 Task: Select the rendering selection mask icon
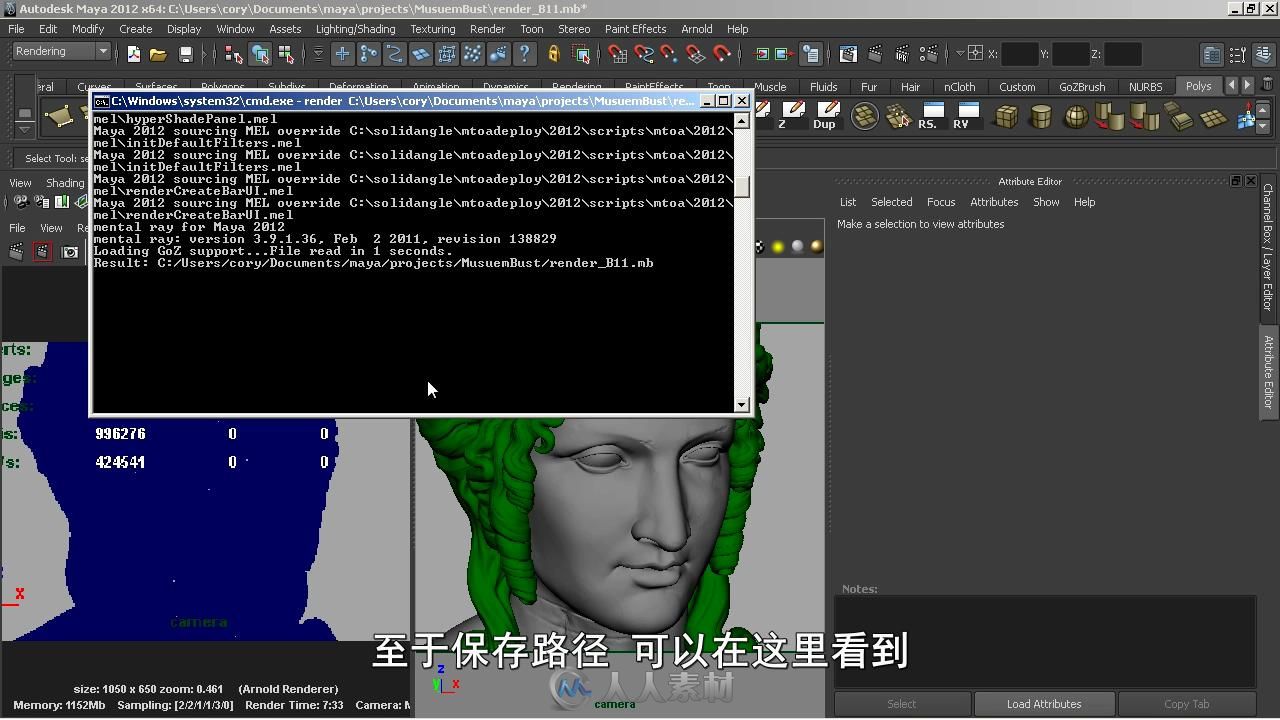coord(498,54)
